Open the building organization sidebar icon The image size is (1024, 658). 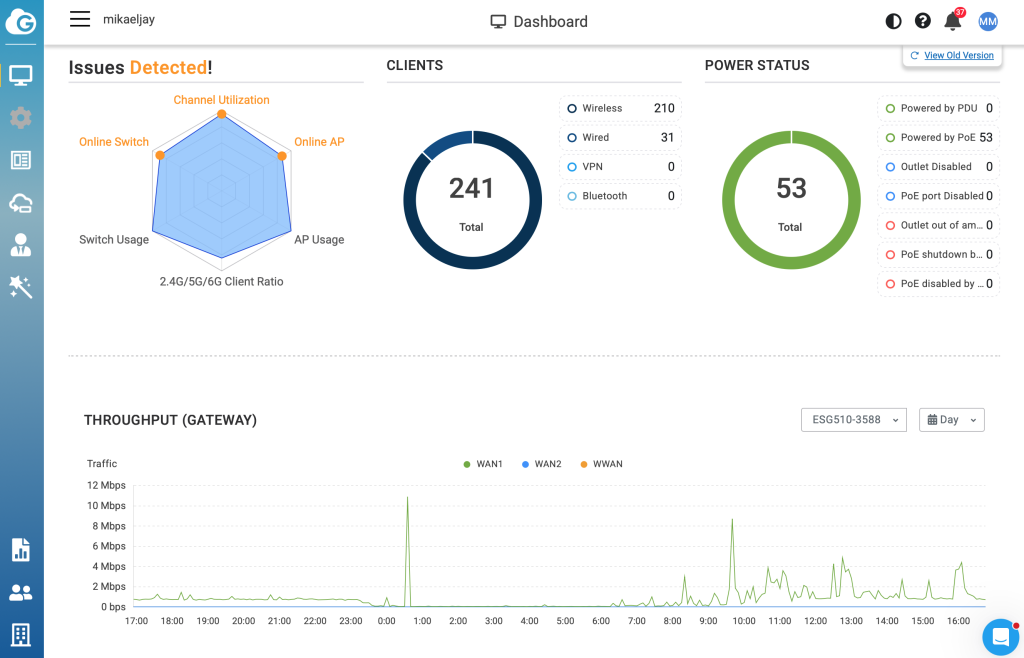pyautogui.click(x=21, y=634)
